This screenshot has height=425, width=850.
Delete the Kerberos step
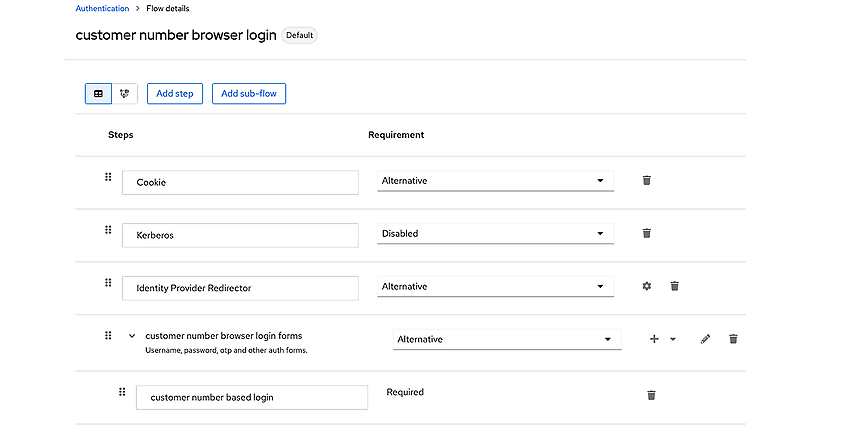[646, 233]
